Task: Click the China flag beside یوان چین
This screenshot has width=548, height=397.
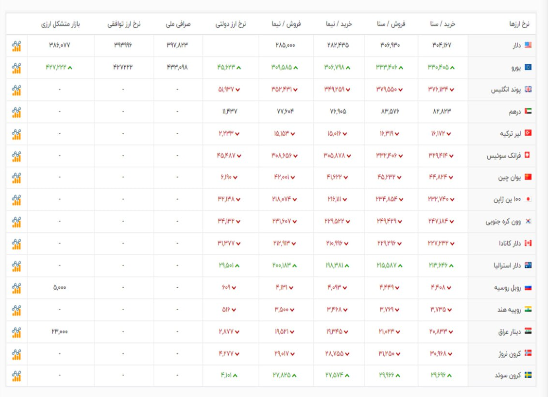Action: coord(528,177)
